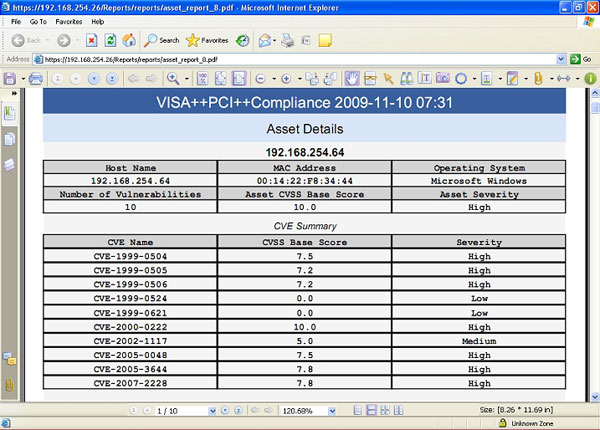Jump to last page in PDF toolbar
The height and width of the screenshot is (430, 600).
(112, 79)
